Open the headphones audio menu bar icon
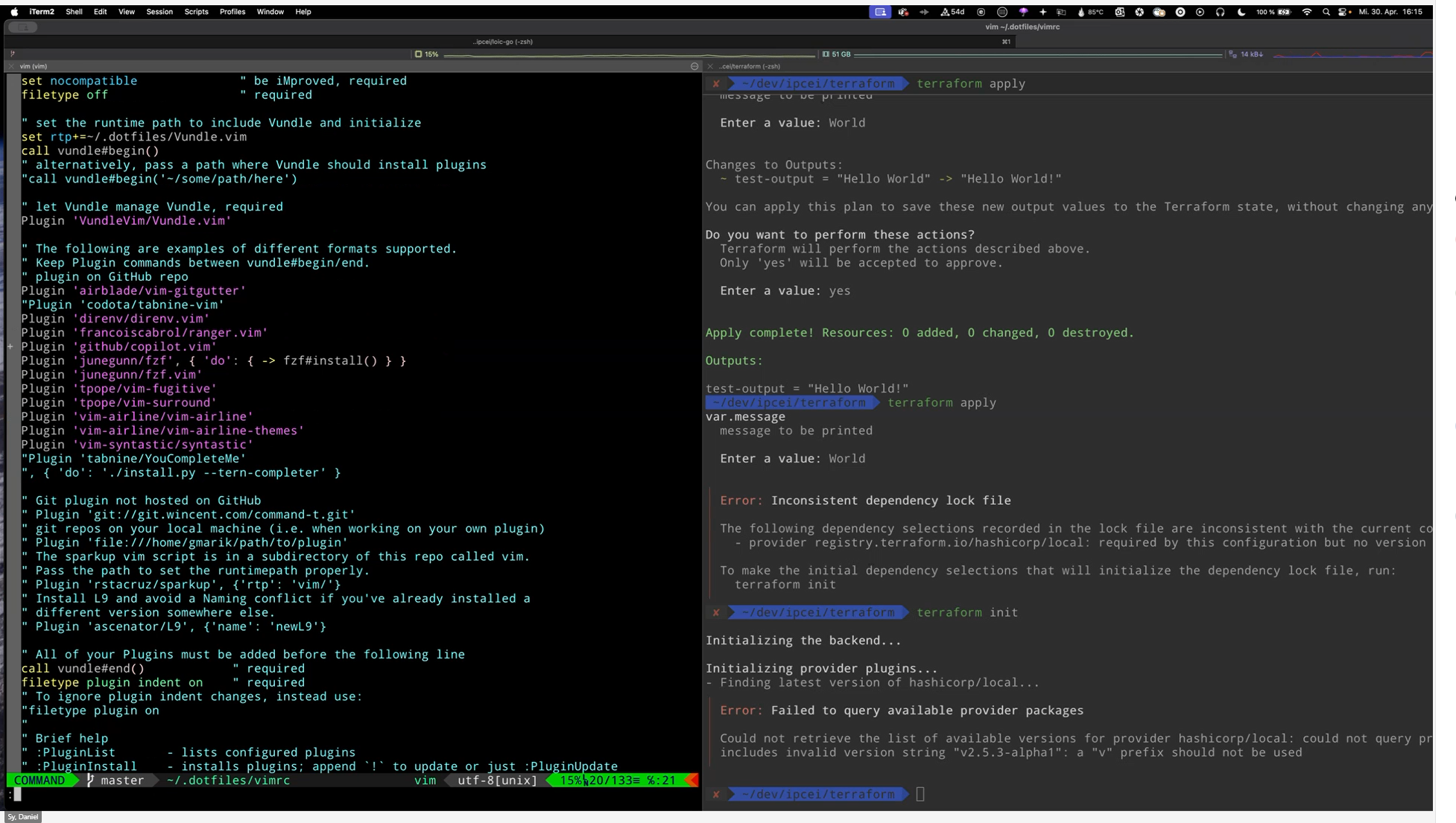This screenshot has width=1456, height=823. pyautogui.click(x=1220, y=12)
